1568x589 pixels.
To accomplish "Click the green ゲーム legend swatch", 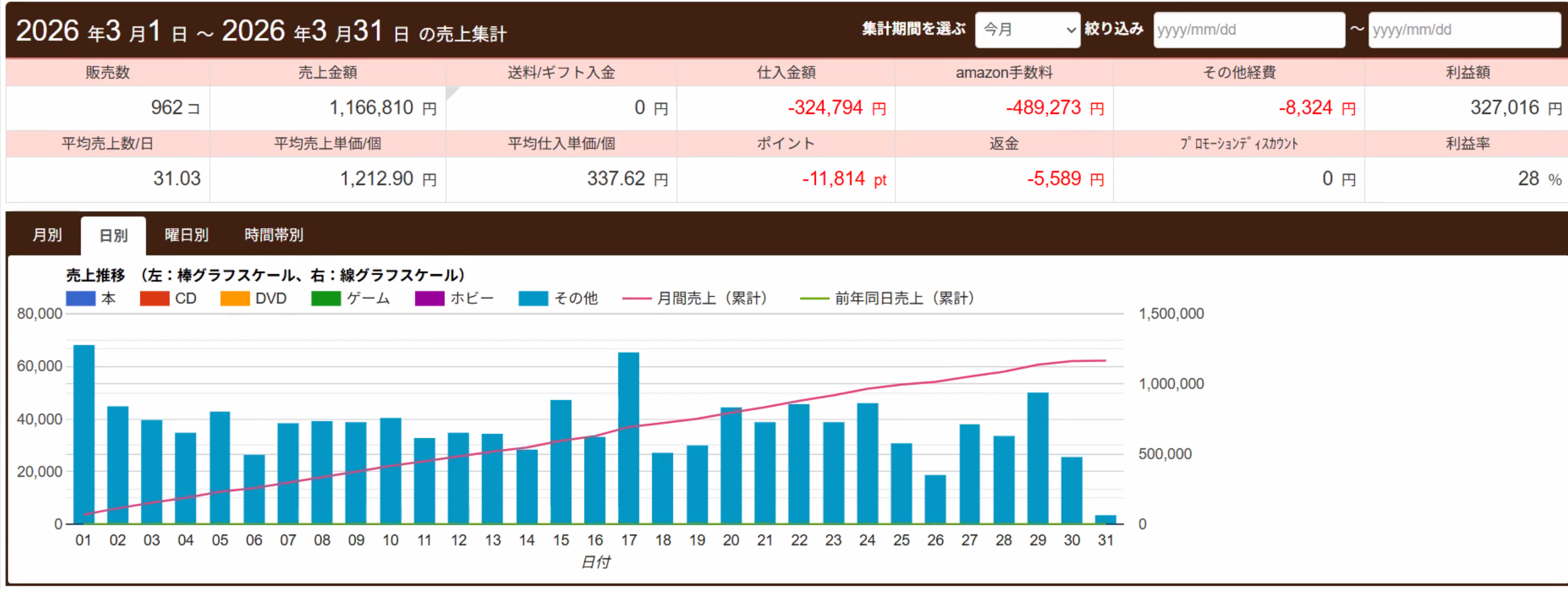I will pyautogui.click(x=325, y=298).
